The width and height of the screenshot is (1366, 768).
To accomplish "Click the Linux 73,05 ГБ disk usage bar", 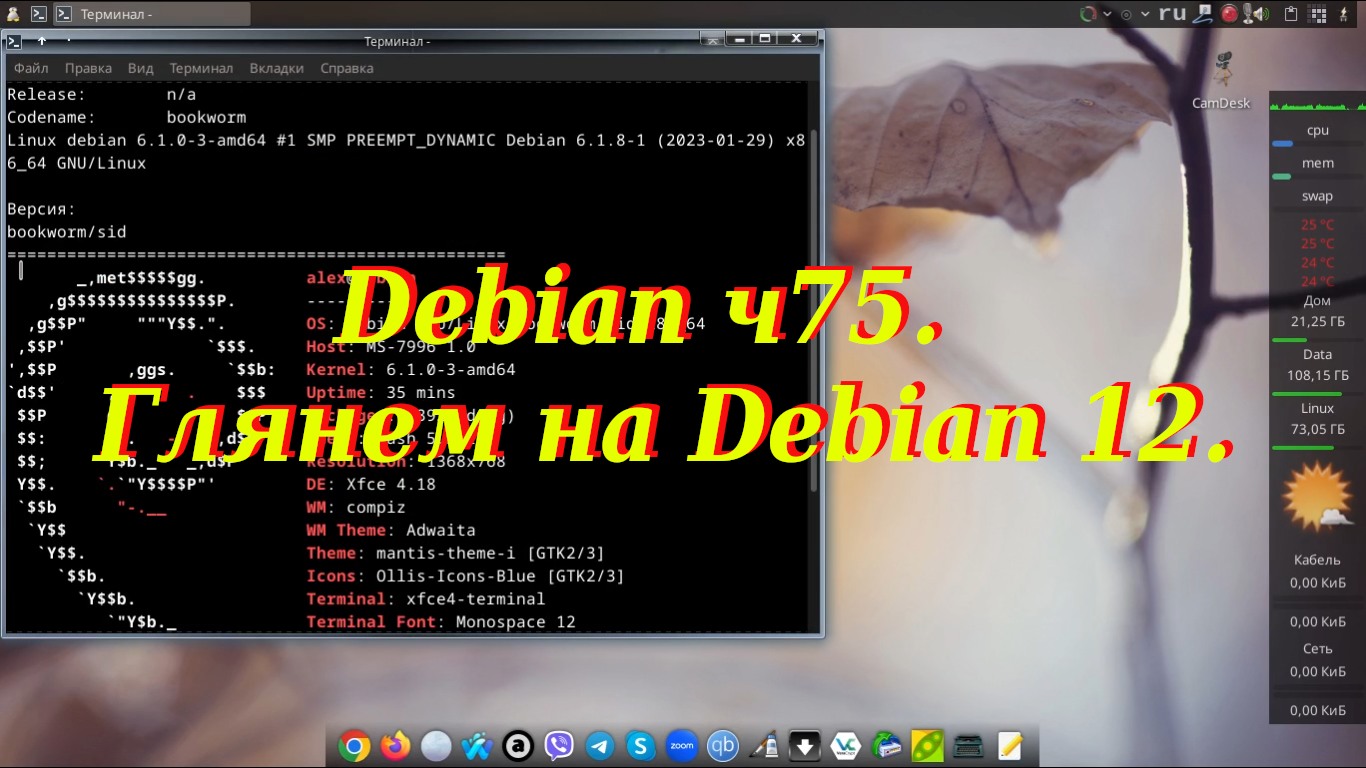I will point(1317,448).
